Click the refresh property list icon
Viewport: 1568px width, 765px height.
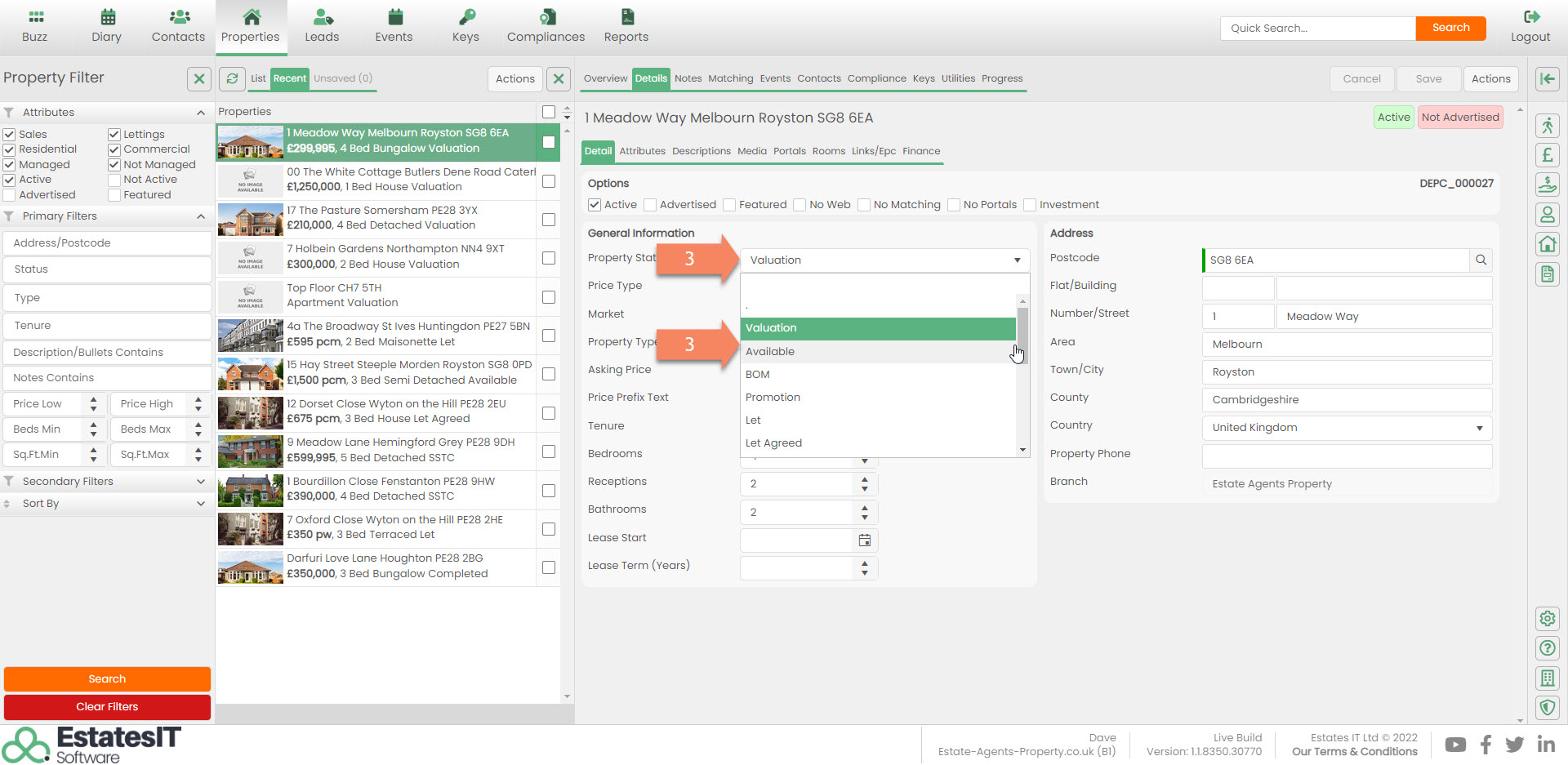point(232,78)
